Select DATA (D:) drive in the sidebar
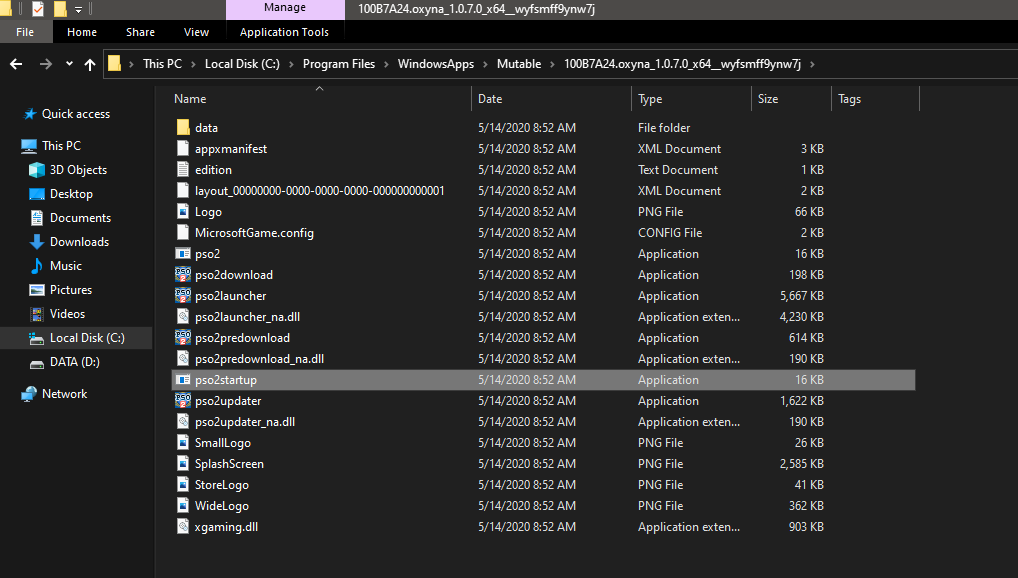The image size is (1018, 578). click(75, 362)
